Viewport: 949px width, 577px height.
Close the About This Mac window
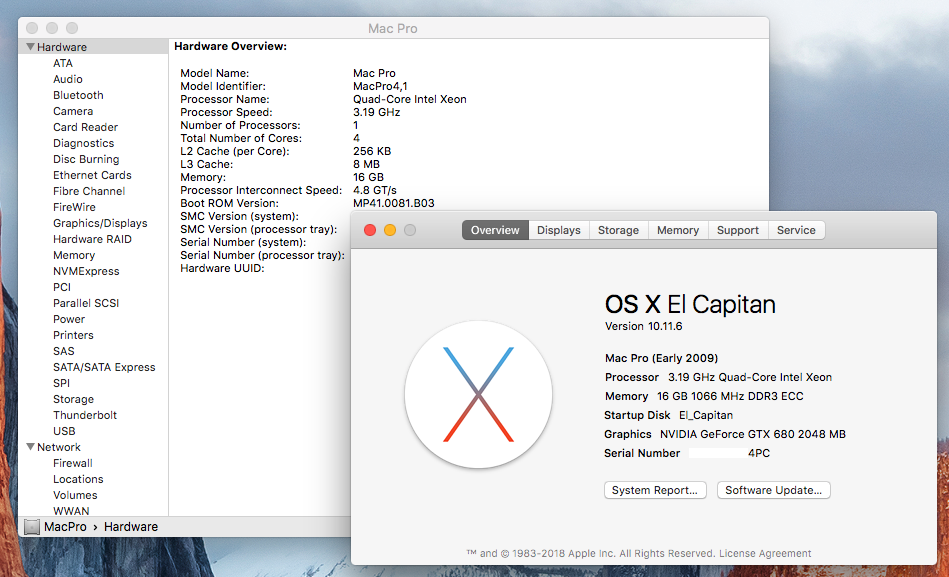click(x=370, y=230)
